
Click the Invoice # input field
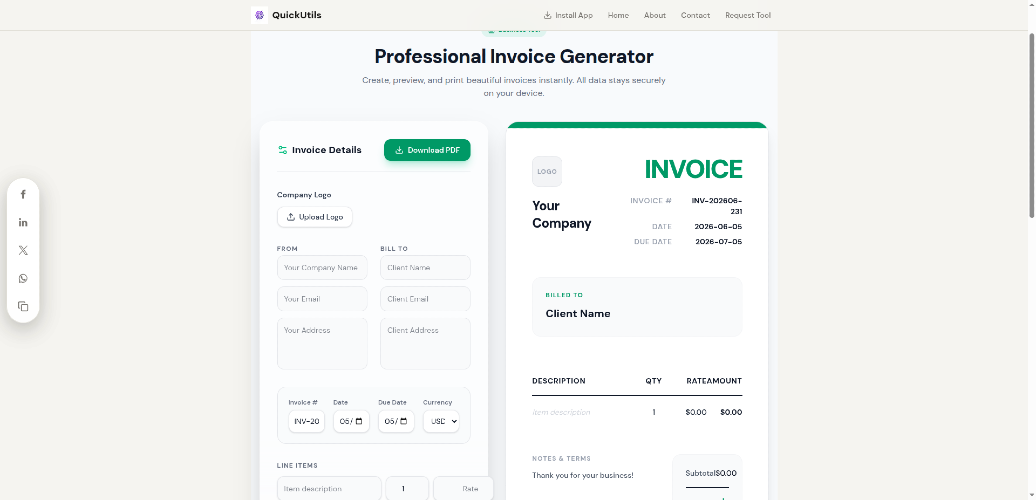pyautogui.click(x=307, y=421)
